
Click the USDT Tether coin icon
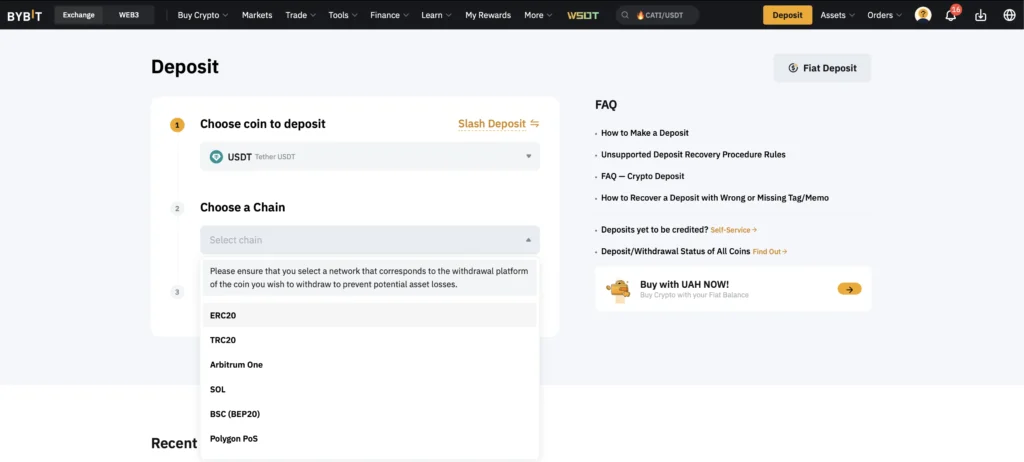(216, 157)
